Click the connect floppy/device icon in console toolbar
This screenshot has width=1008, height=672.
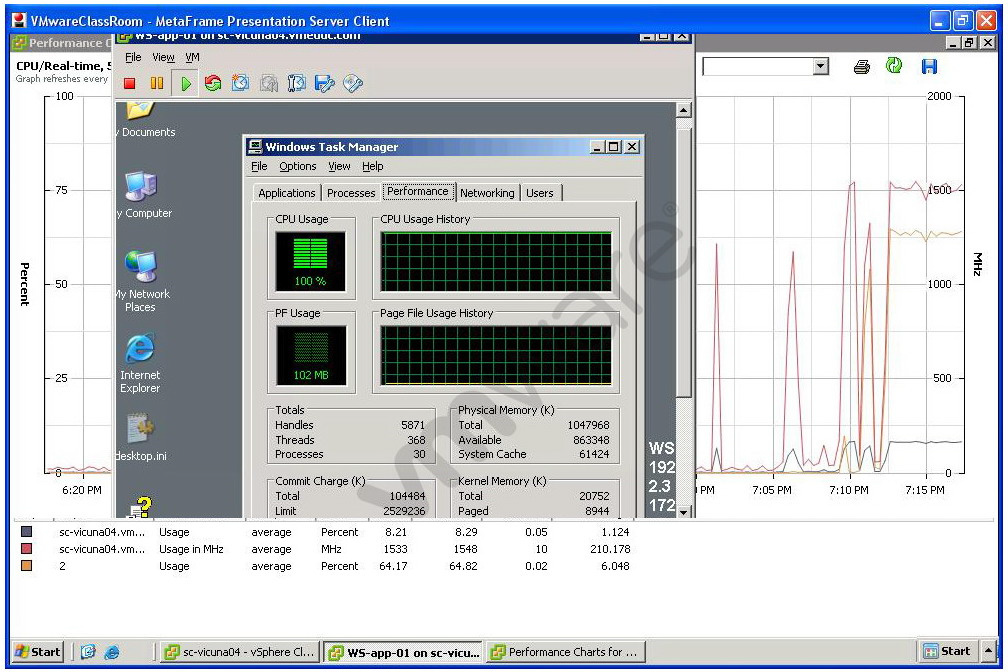click(x=325, y=84)
